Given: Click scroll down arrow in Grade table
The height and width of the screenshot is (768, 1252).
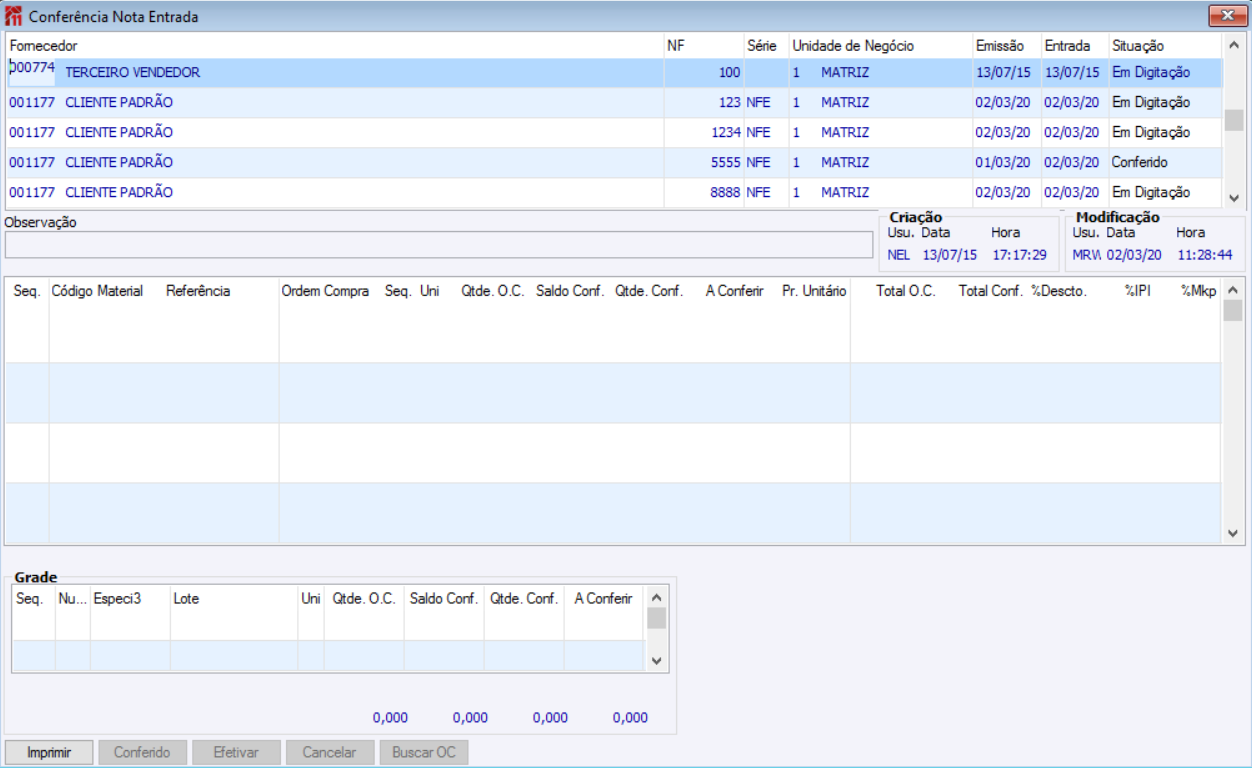Looking at the screenshot, I should 656,660.
